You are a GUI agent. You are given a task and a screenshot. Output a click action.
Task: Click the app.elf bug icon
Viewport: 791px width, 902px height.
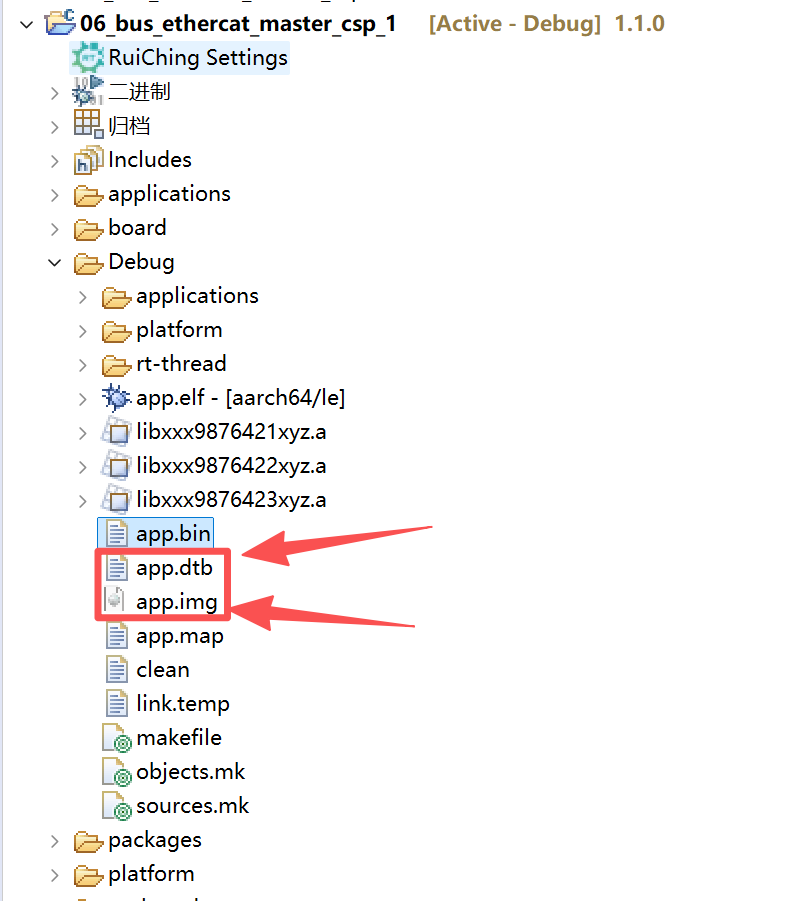[x=116, y=398]
